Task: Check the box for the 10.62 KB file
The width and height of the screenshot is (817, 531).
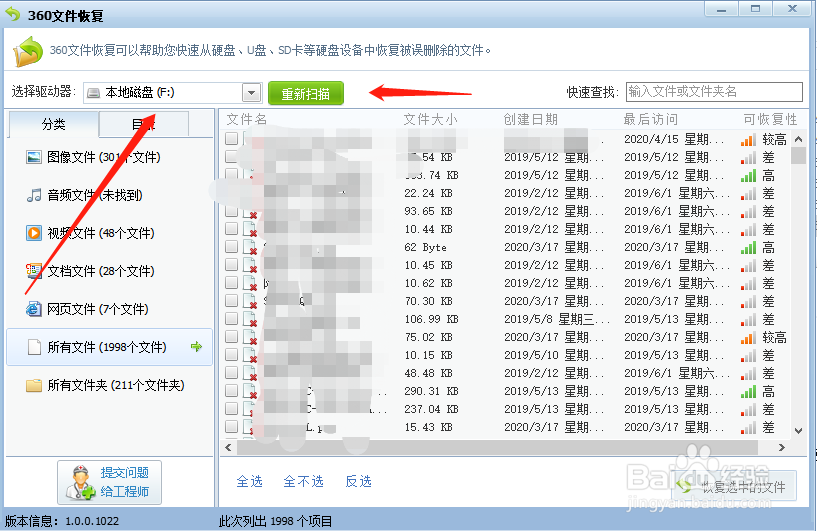Action: click(x=232, y=283)
